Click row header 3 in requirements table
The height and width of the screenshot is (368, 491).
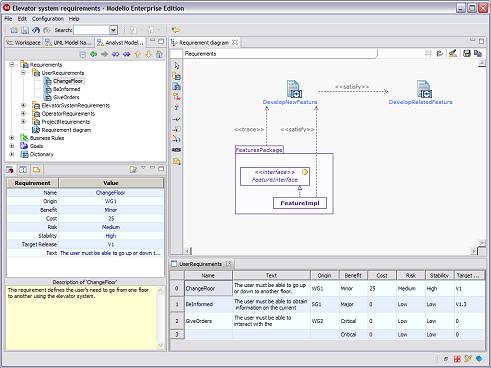tap(177, 334)
